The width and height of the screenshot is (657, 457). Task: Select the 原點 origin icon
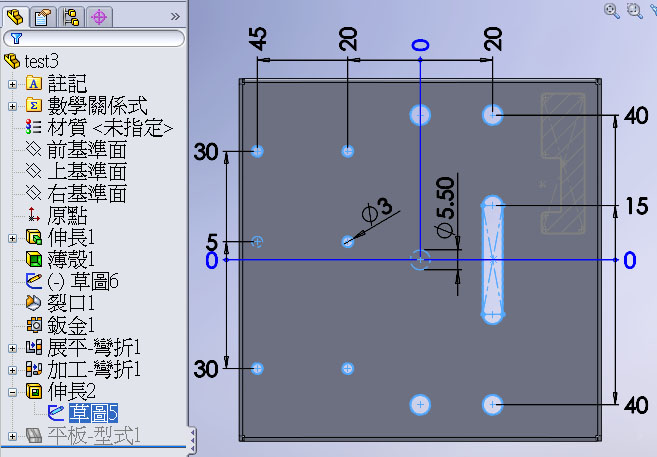click(x=34, y=215)
